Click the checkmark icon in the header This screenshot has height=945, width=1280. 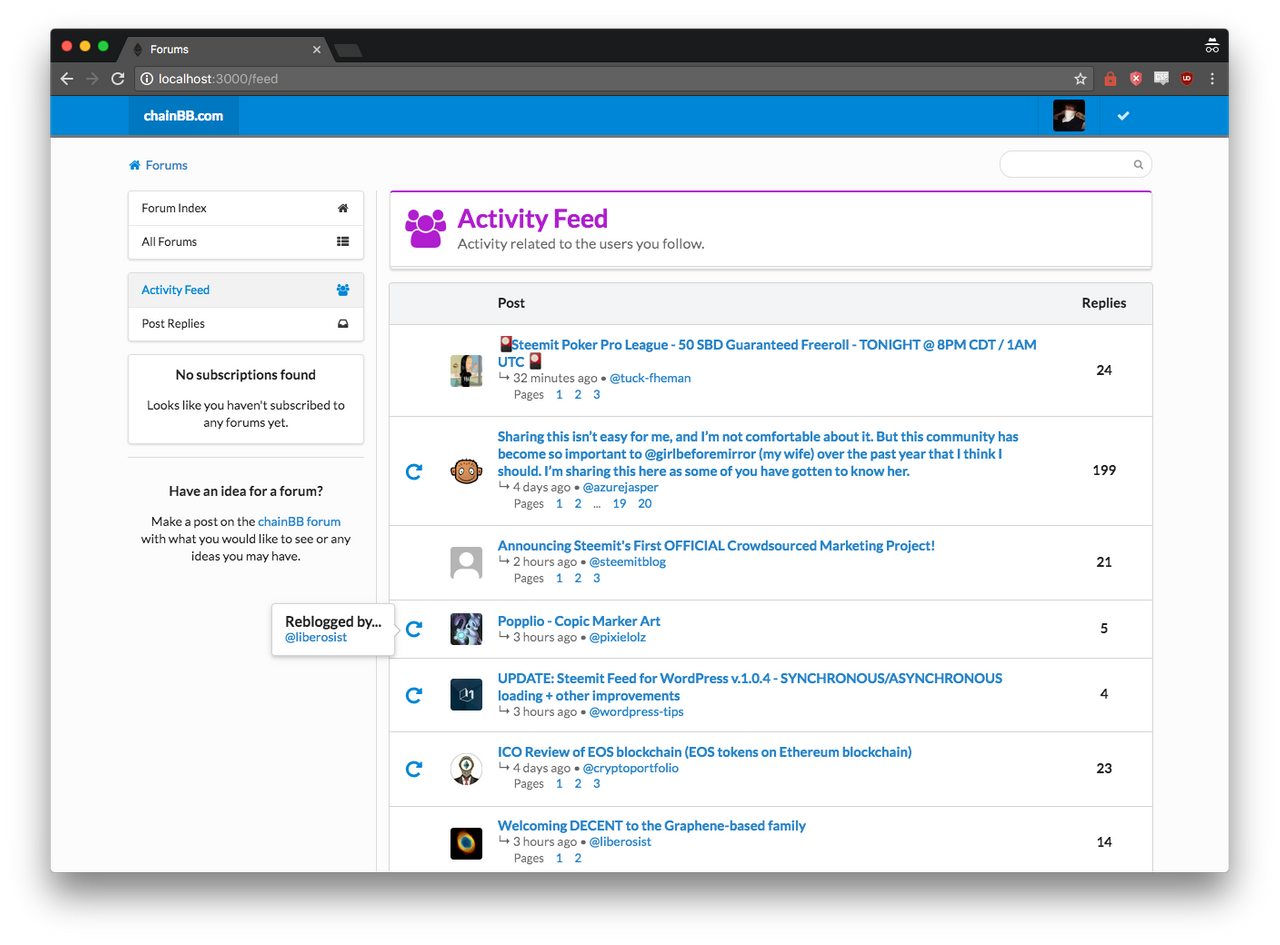[1123, 116]
